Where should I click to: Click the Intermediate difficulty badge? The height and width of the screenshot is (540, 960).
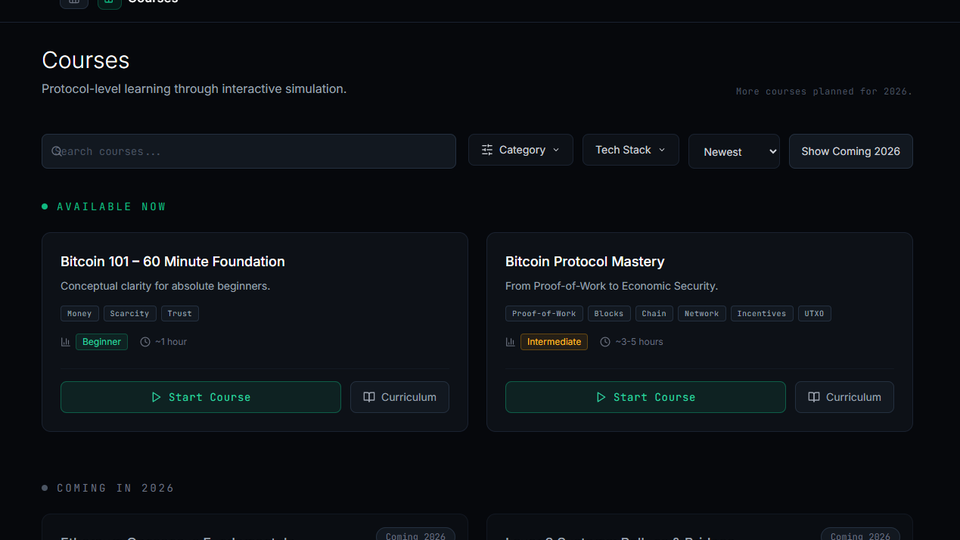click(x=554, y=342)
